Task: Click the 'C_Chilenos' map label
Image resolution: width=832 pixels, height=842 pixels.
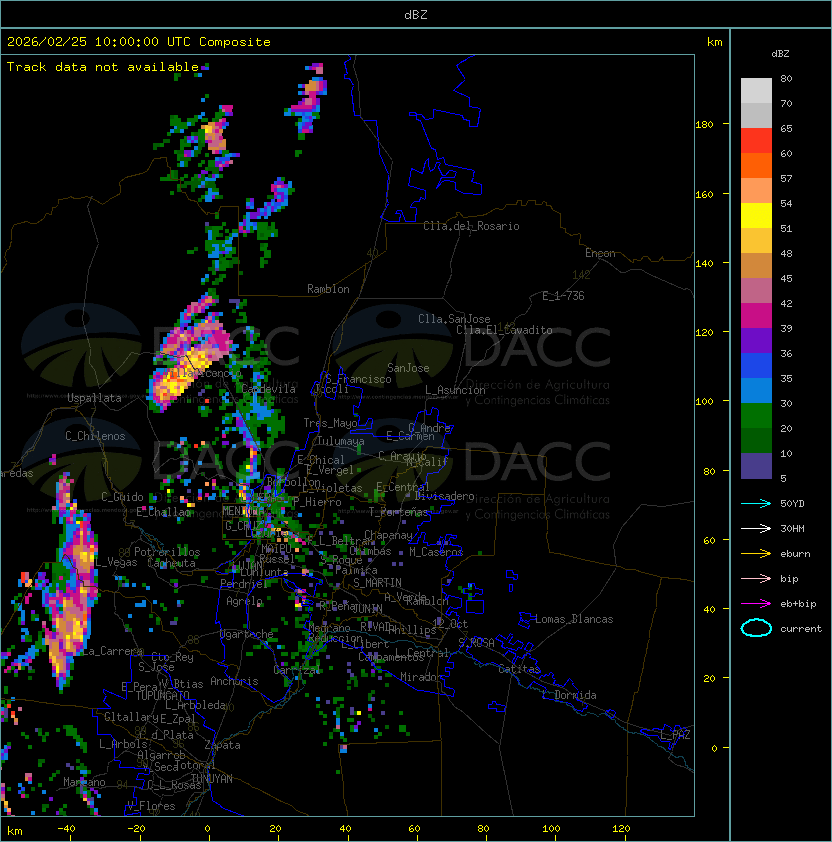Action: point(95,436)
